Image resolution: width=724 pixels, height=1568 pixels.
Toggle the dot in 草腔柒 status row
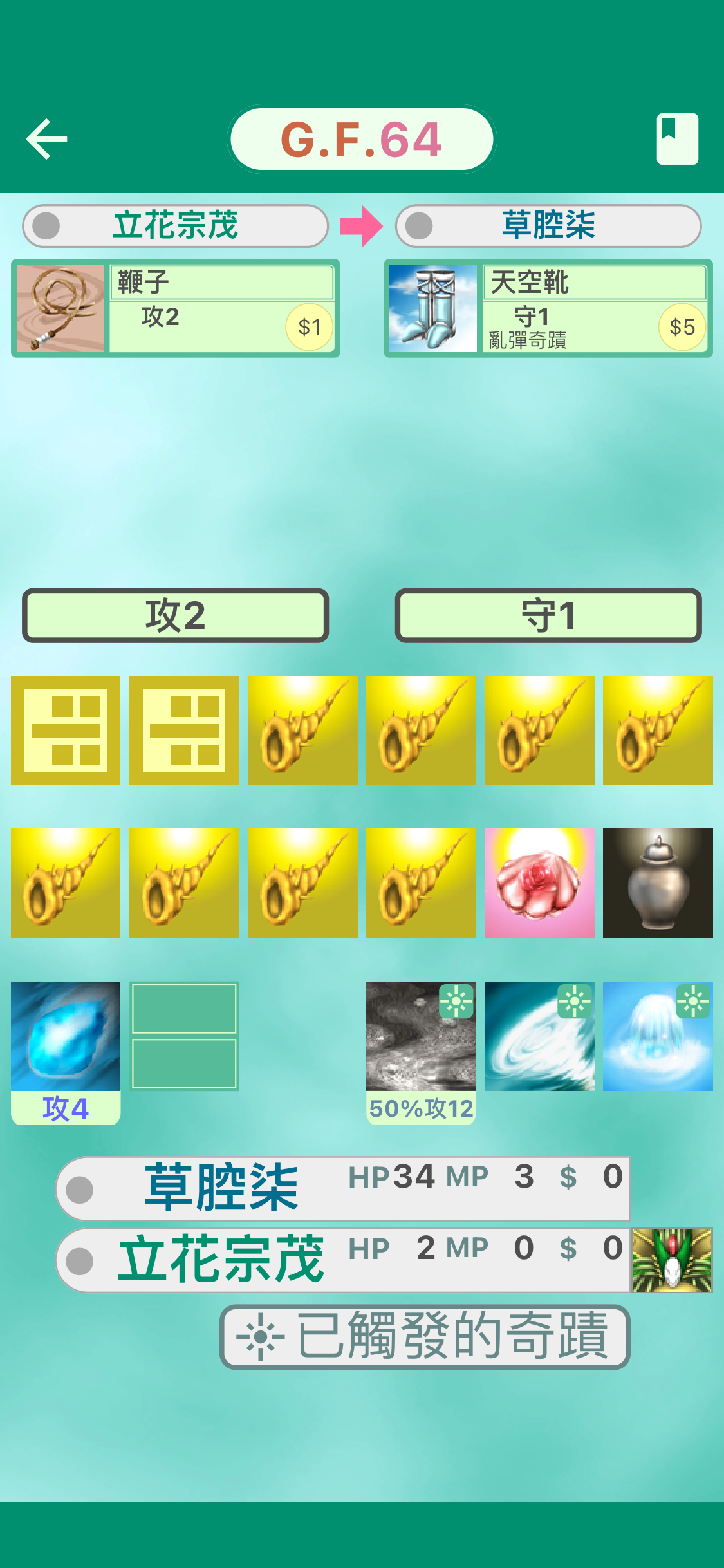tap(80, 1189)
